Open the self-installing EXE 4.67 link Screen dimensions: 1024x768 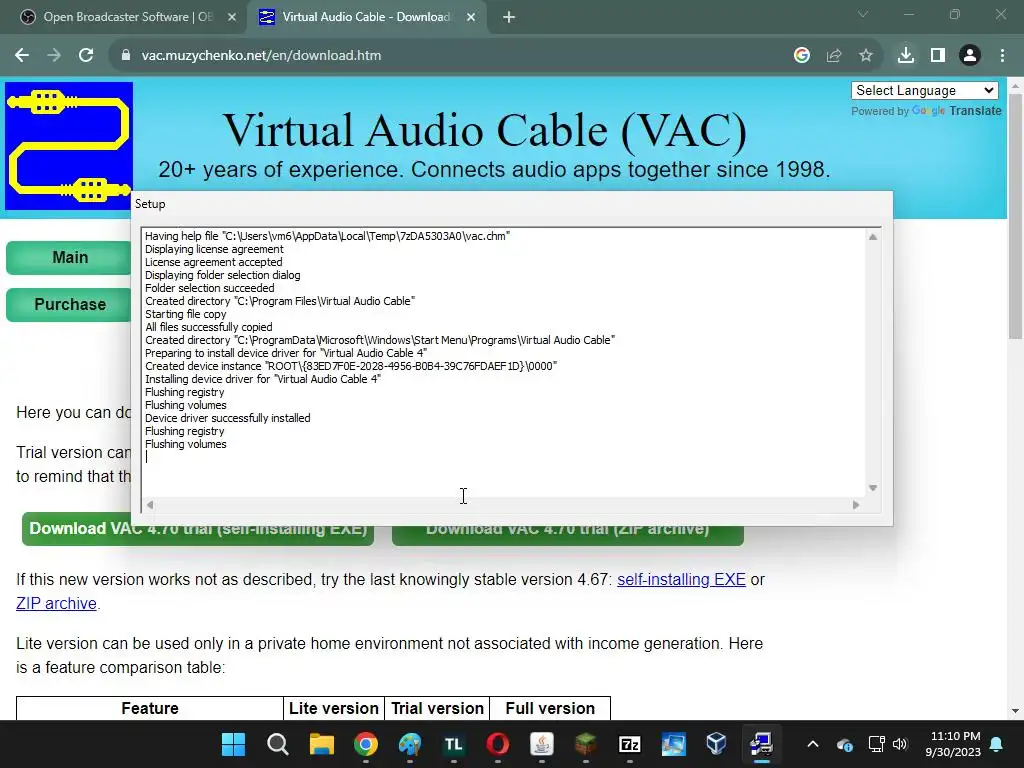[x=681, y=579]
